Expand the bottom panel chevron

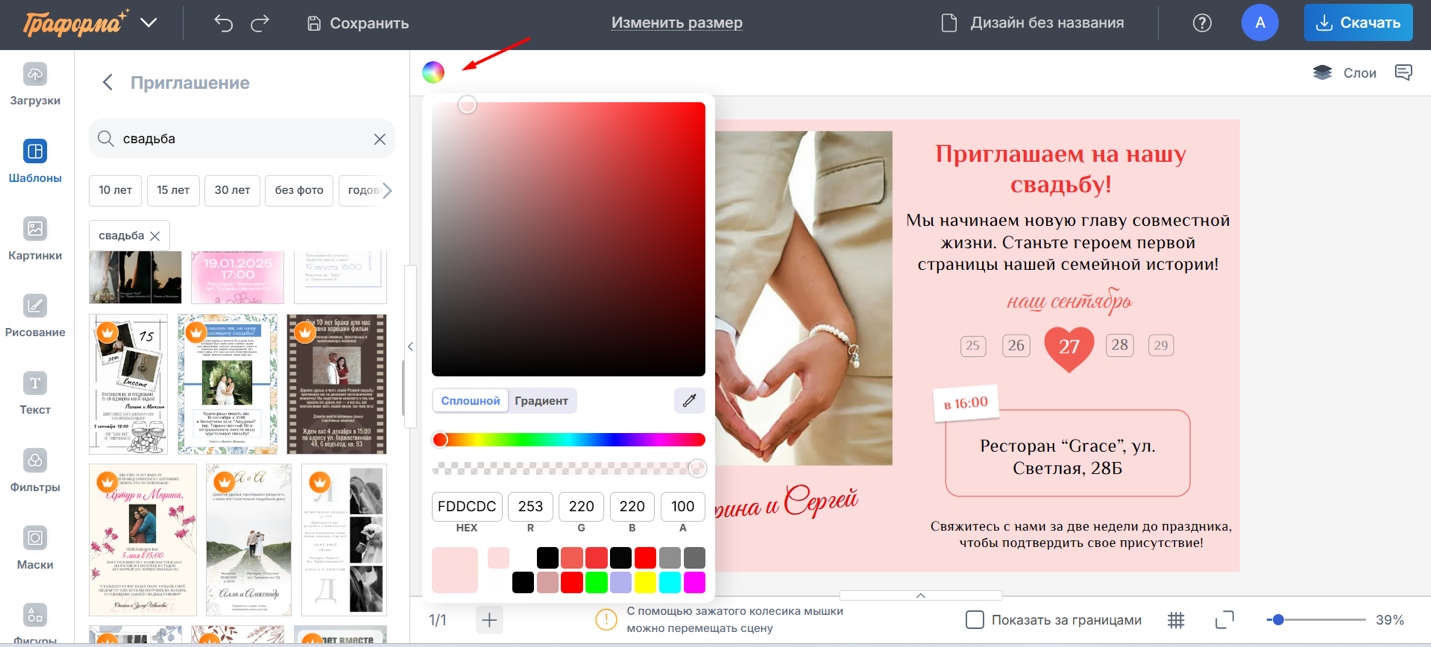pyautogui.click(x=919, y=595)
